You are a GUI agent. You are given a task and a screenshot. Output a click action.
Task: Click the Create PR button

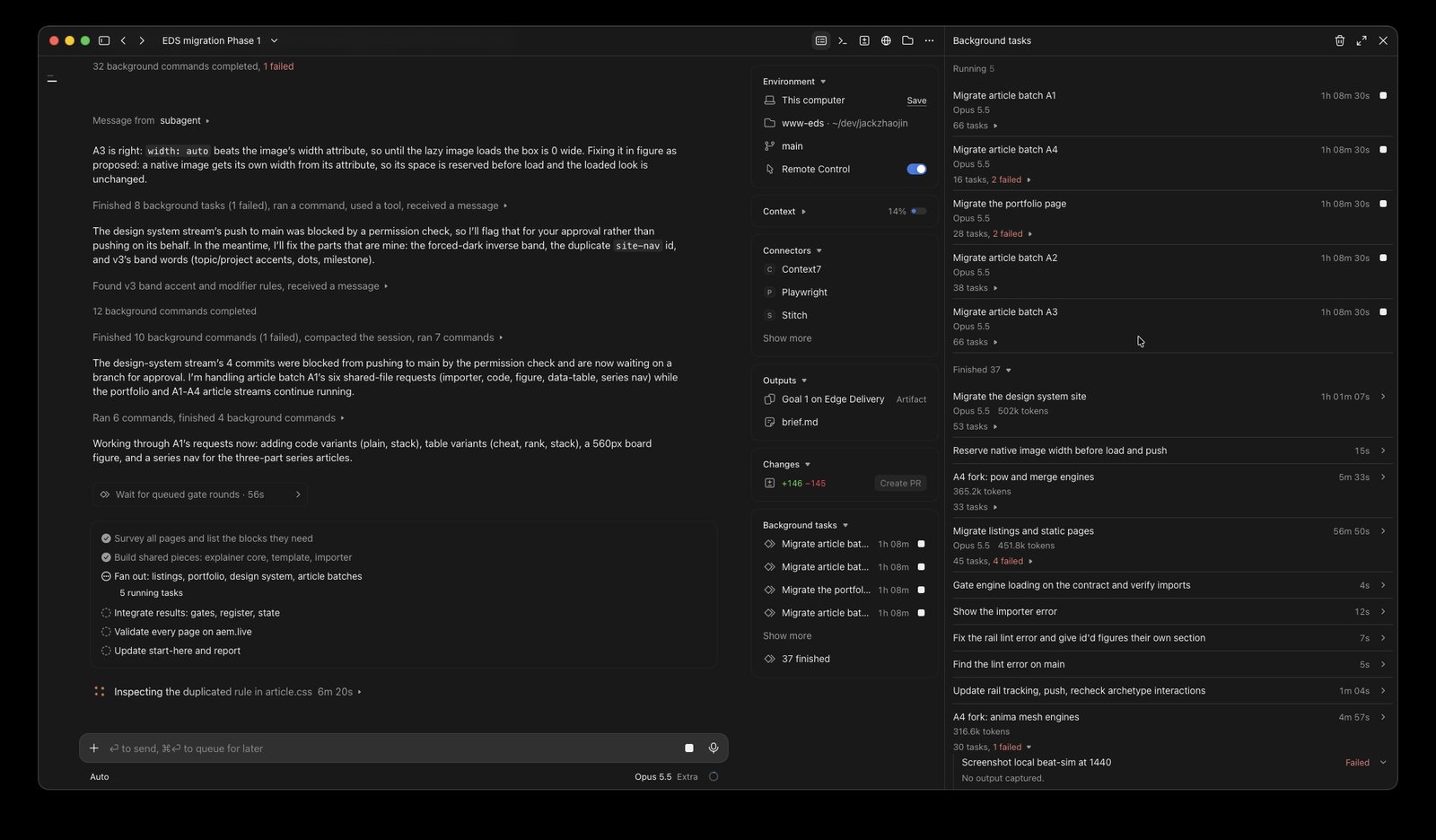tap(900, 483)
